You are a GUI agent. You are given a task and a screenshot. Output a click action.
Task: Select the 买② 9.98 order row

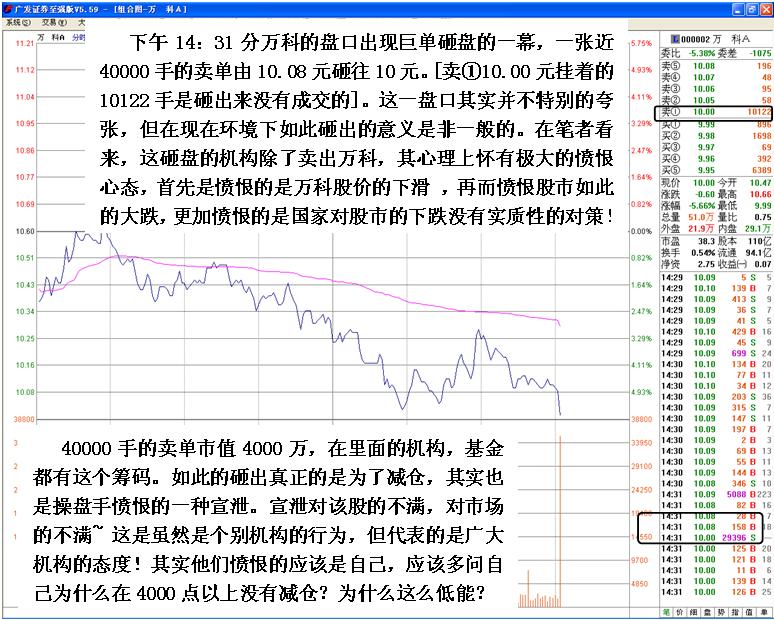pyautogui.click(x=716, y=135)
